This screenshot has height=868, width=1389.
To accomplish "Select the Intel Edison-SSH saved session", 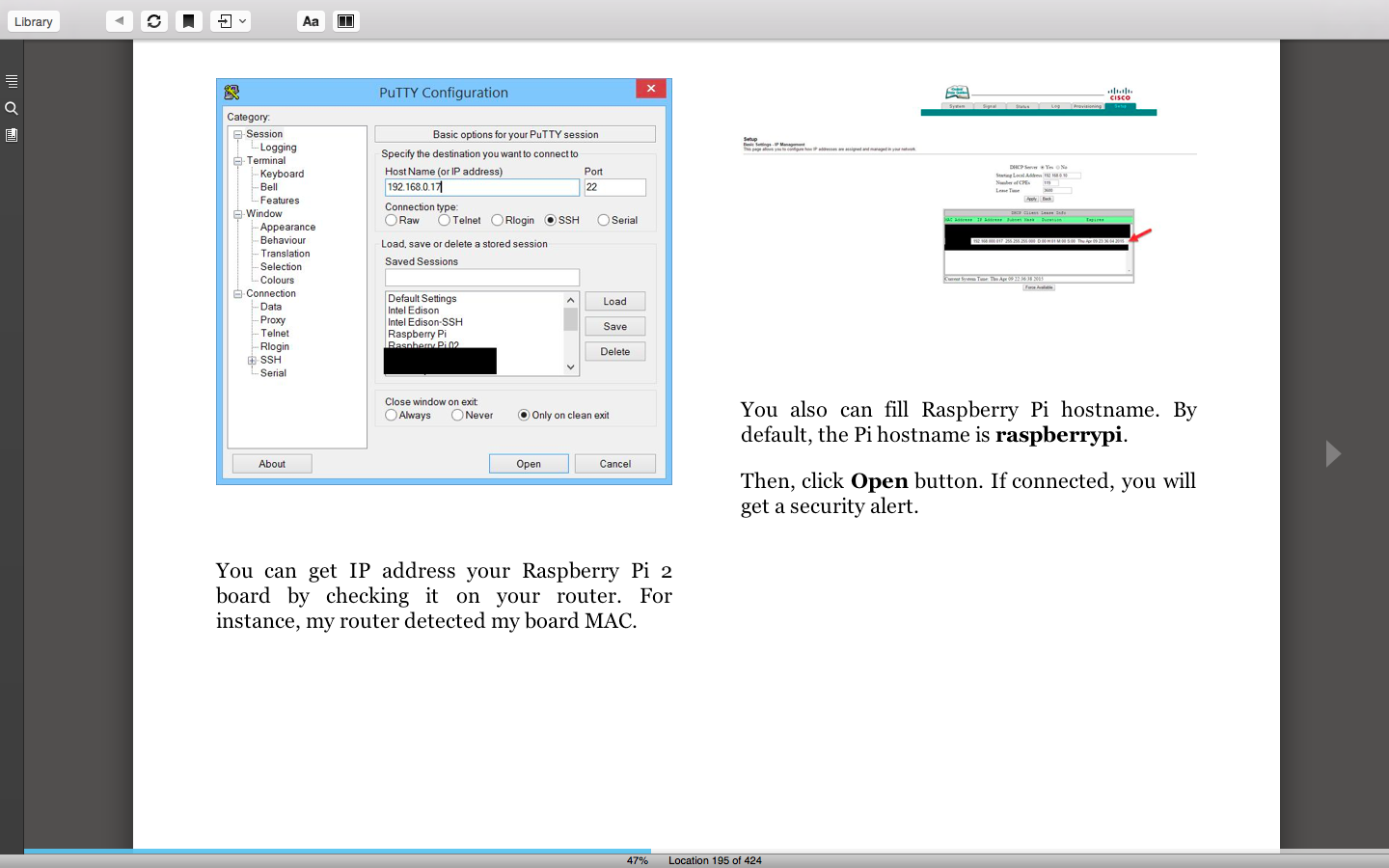I will click(425, 322).
